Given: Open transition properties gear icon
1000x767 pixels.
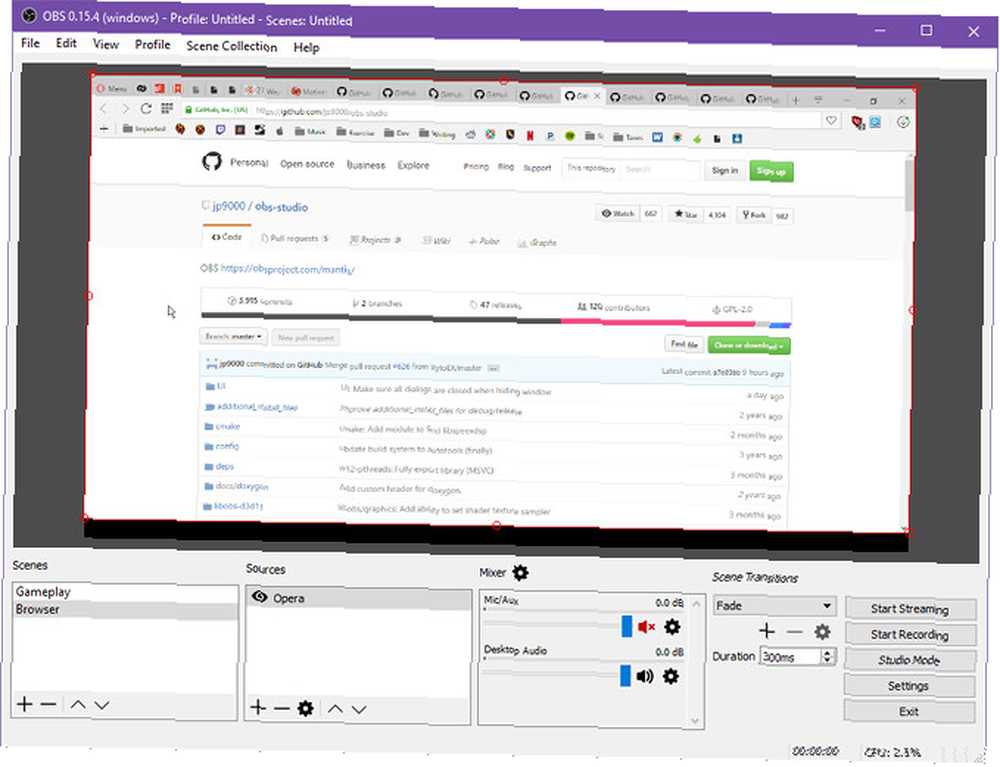Looking at the screenshot, I should [x=823, y=632].
